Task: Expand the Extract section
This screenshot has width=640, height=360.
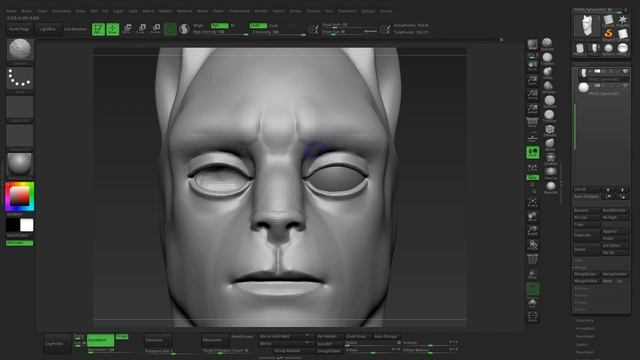Action: [580, 309]
